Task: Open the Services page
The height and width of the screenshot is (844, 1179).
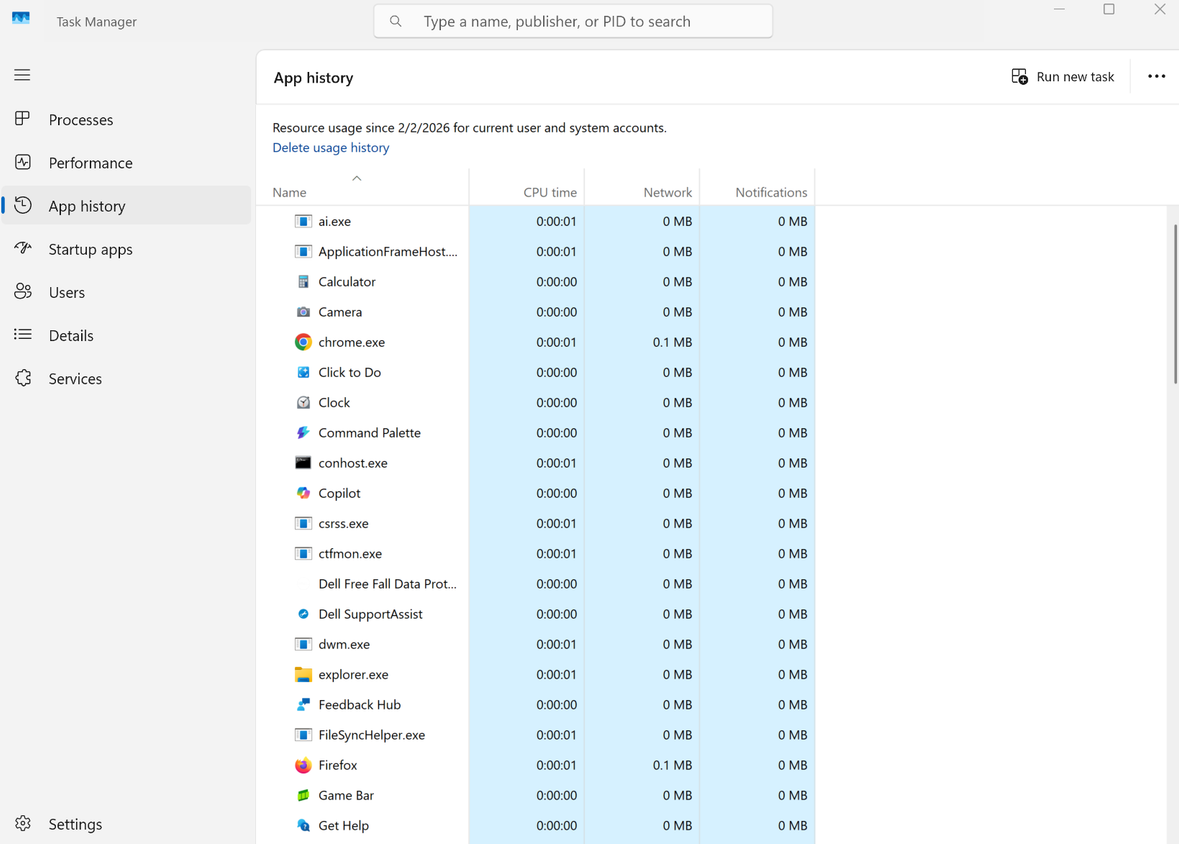Action: click(126, 378)
